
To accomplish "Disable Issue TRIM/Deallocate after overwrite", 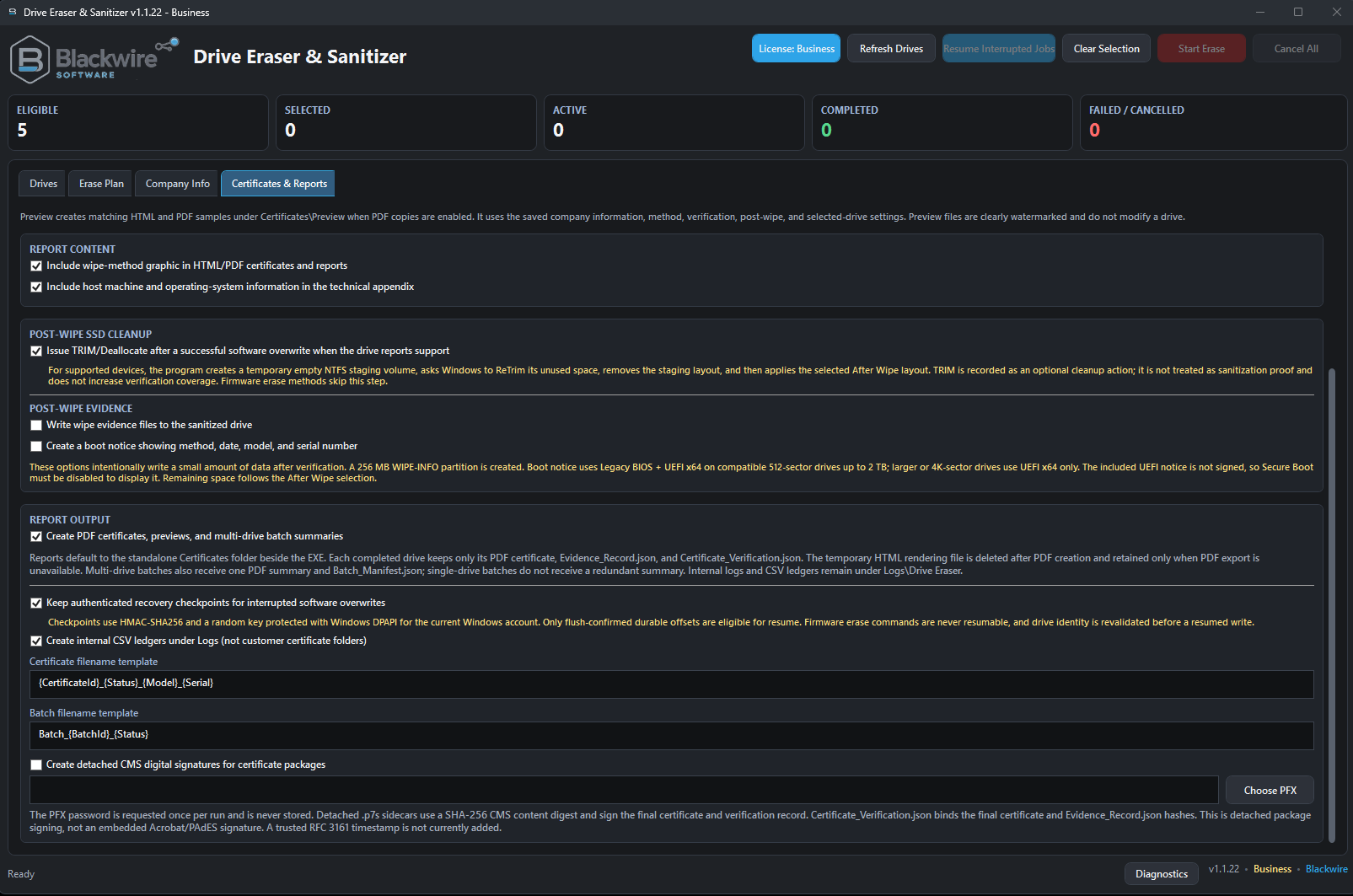I will click(x=36, y=351).
